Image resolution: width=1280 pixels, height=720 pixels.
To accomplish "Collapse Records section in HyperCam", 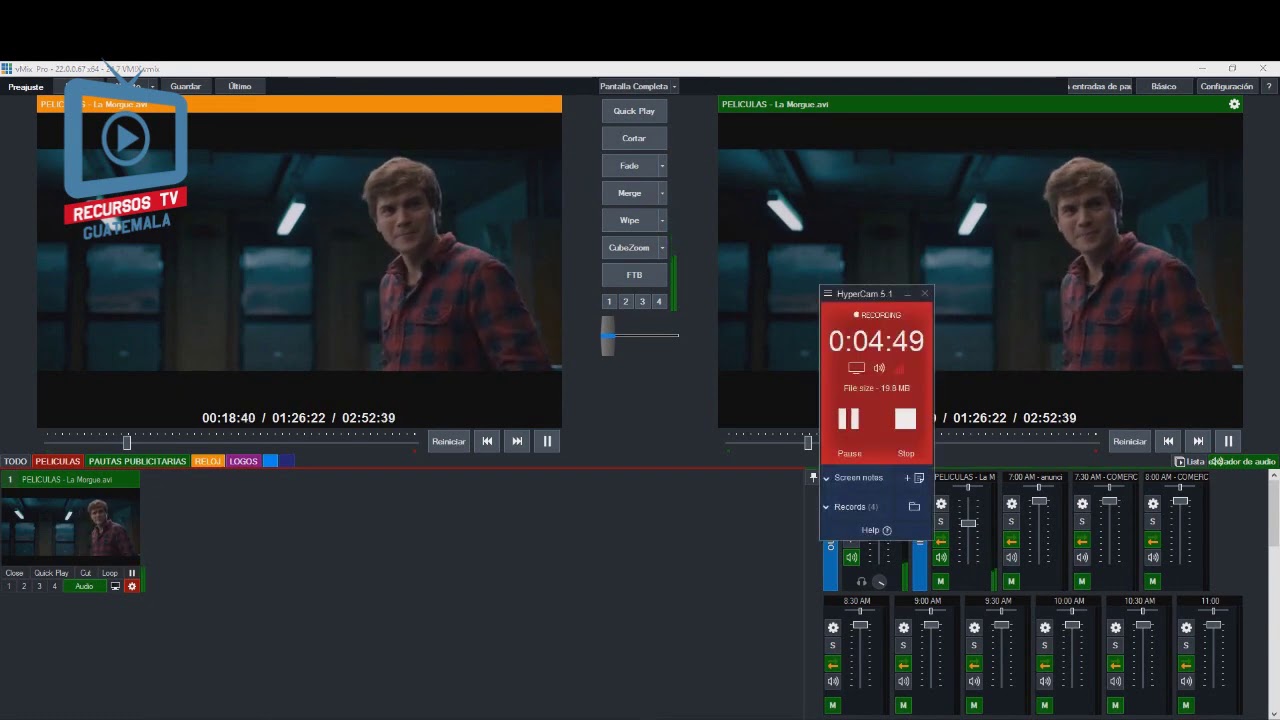I will (x=826, y=507).
